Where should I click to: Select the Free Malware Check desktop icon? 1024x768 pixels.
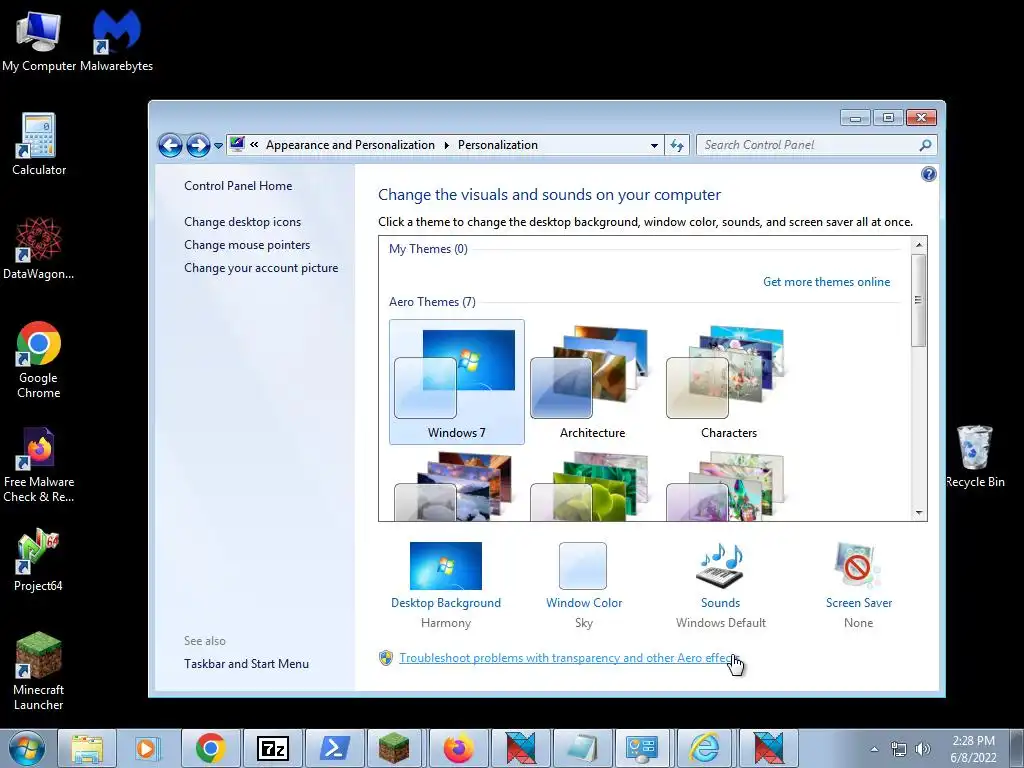pos(39,465)
